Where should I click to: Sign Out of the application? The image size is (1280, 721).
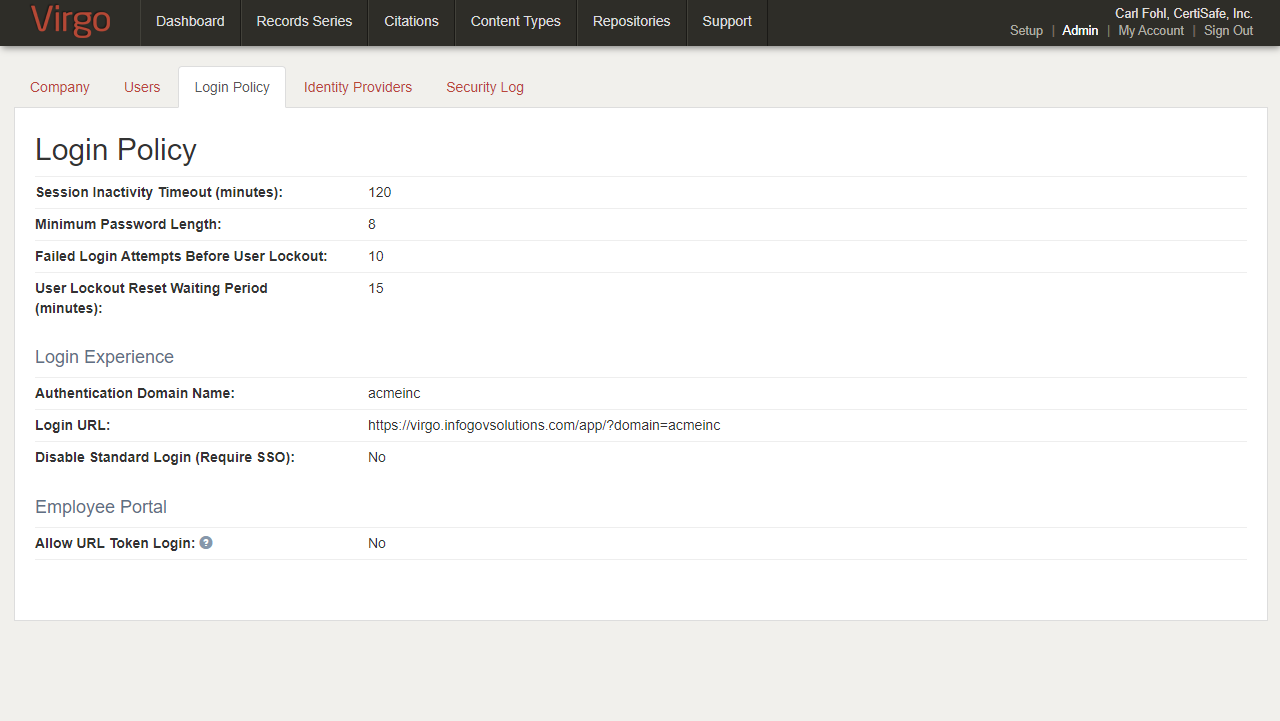(1228, 31)
